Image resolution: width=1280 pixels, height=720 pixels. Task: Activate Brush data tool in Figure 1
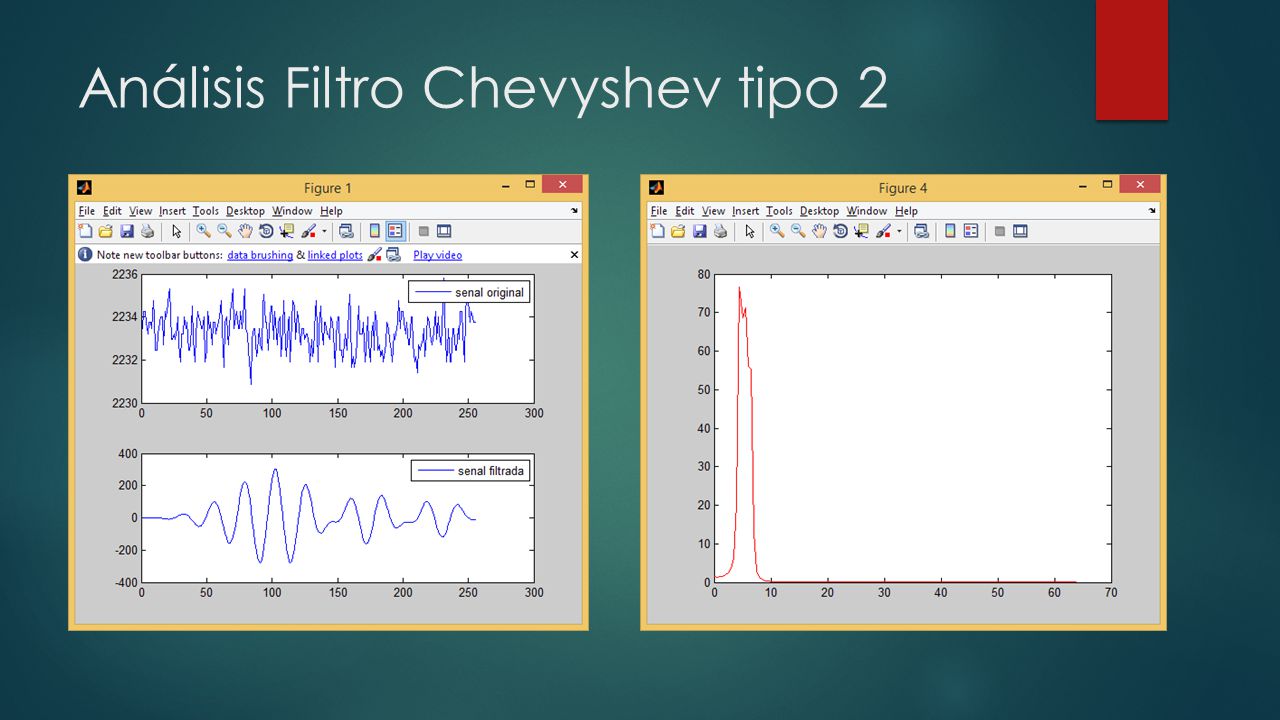(308, 231)
